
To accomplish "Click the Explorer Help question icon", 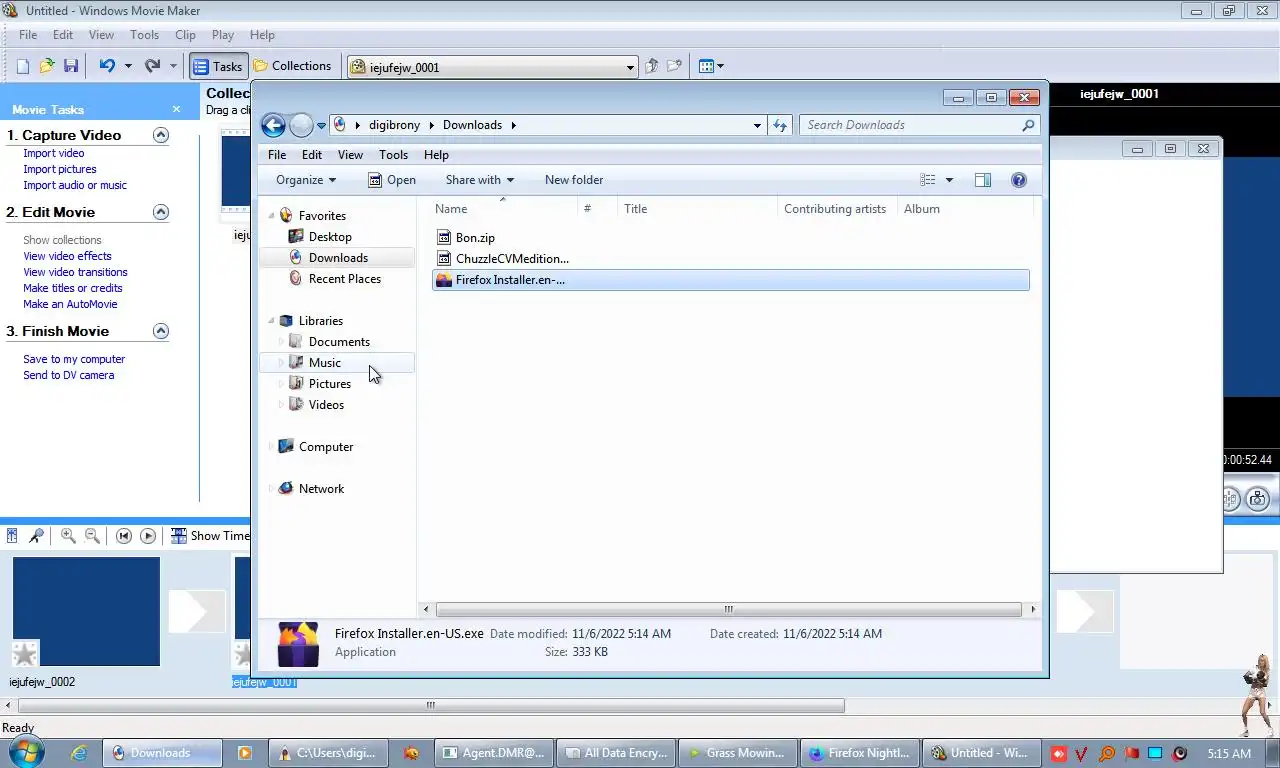I will [x=1019, y=180].
